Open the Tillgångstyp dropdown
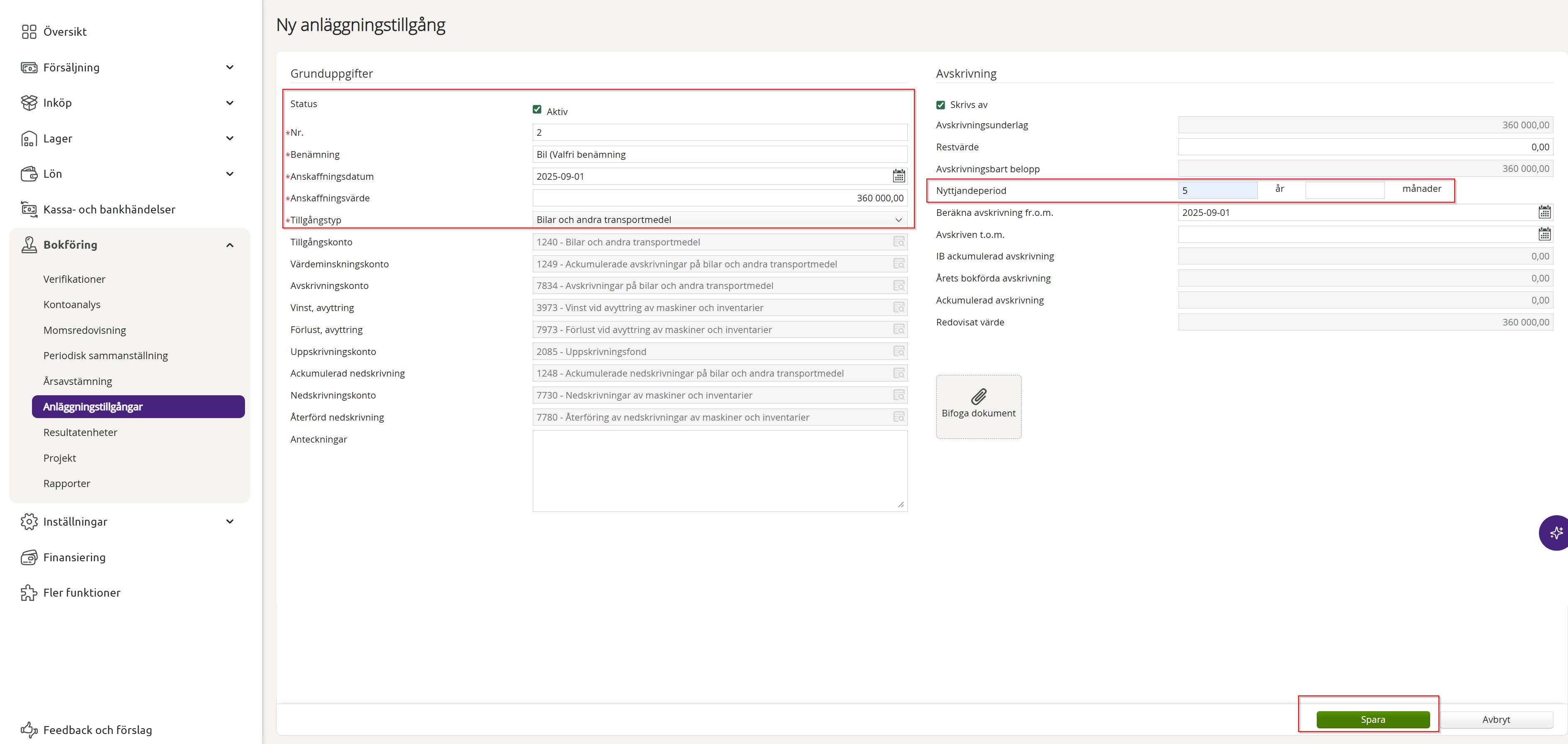1568x744 pixels. pos(719,220)
